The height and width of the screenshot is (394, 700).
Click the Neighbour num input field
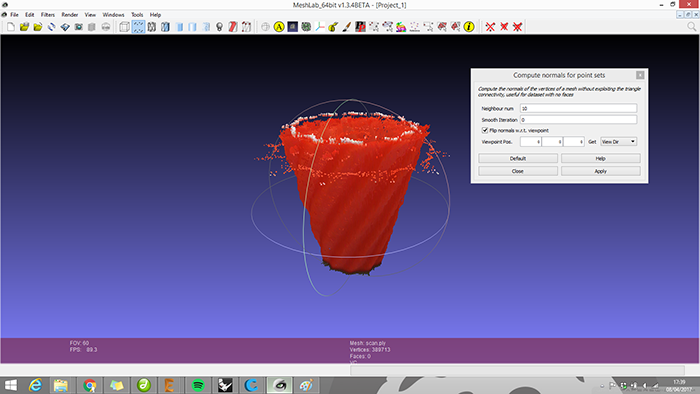pos(578,108)
